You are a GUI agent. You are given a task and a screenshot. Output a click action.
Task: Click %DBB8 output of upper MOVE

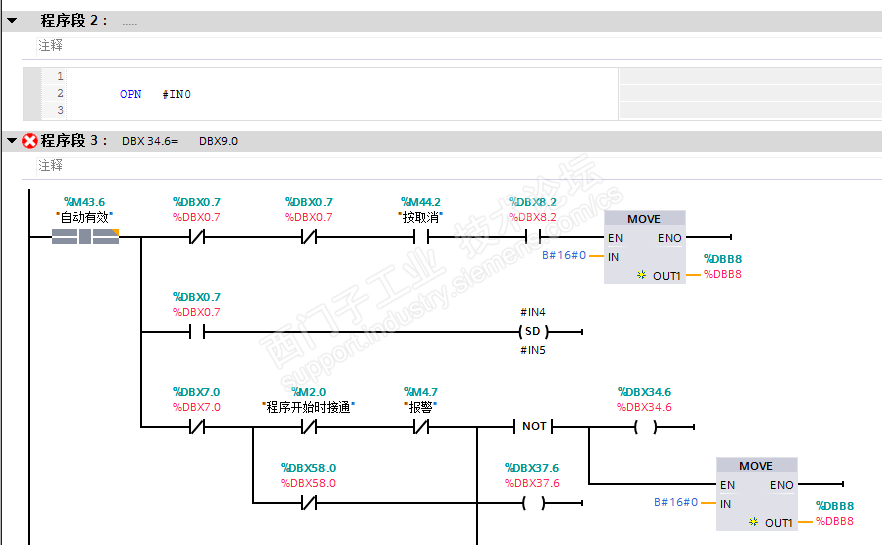[723, 274]
